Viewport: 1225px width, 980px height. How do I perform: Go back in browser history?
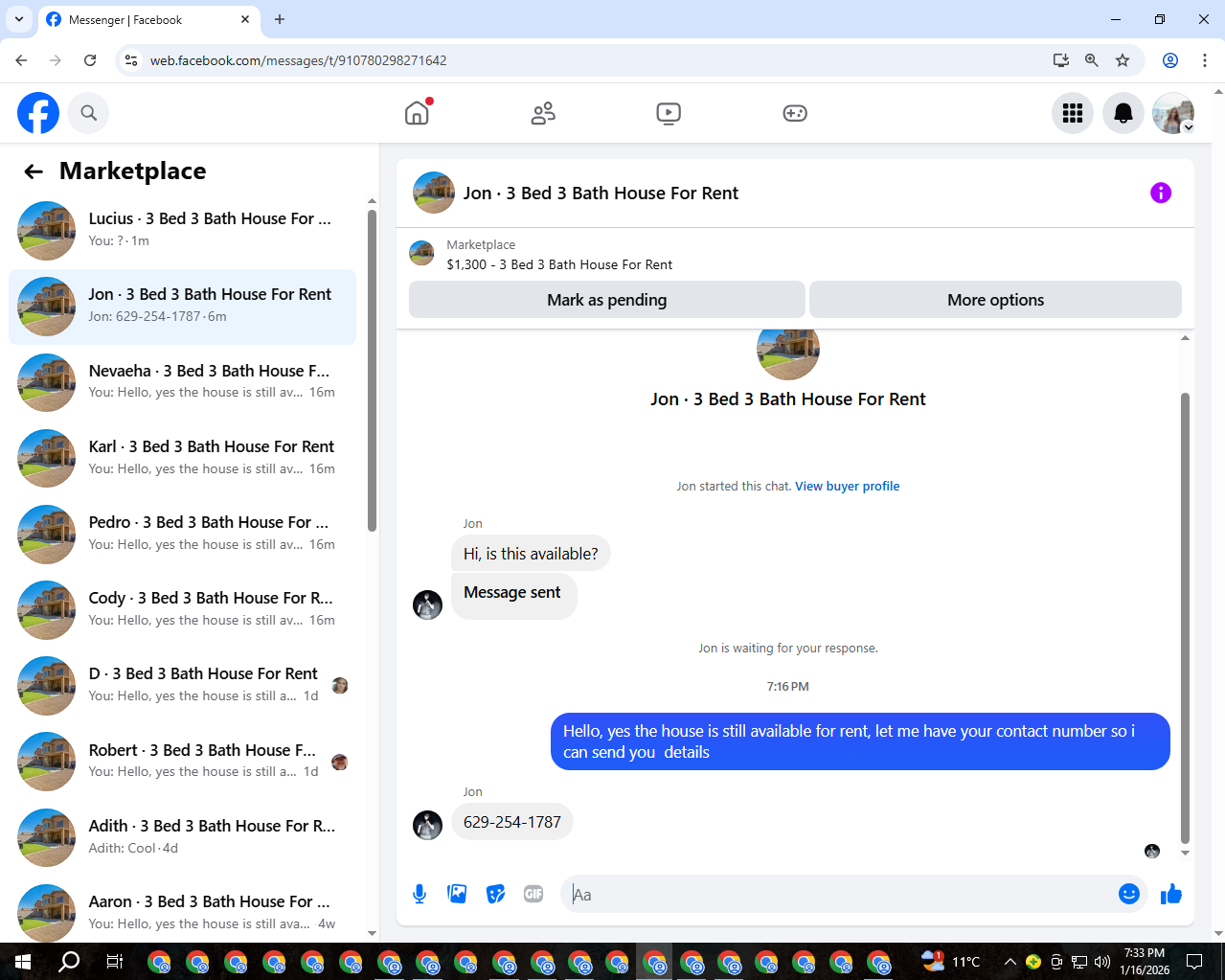coord(21,60)
